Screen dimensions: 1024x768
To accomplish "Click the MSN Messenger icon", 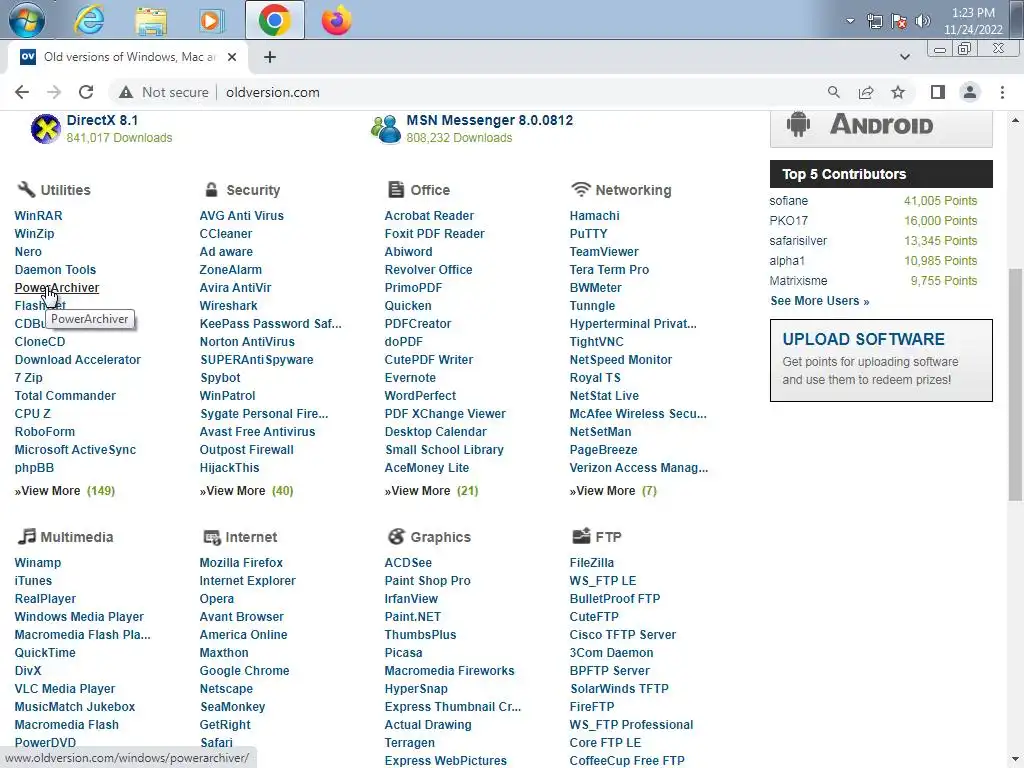I will pos(385,129).
